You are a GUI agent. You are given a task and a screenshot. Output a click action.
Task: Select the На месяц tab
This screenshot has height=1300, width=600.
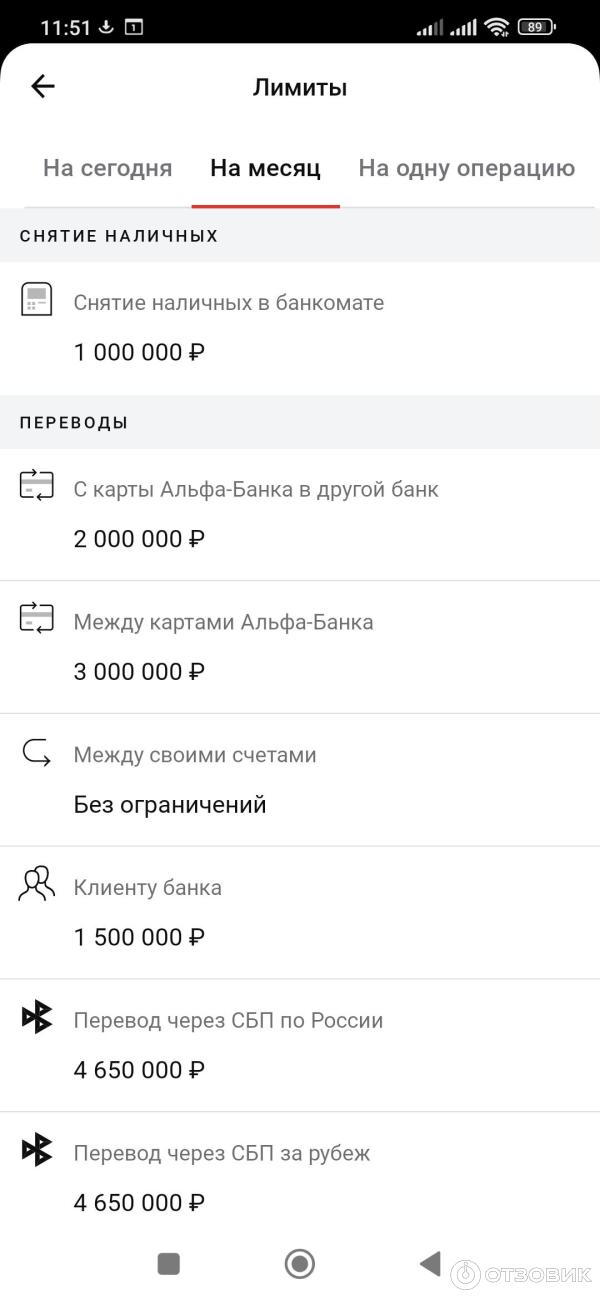(x=265, y=168)
